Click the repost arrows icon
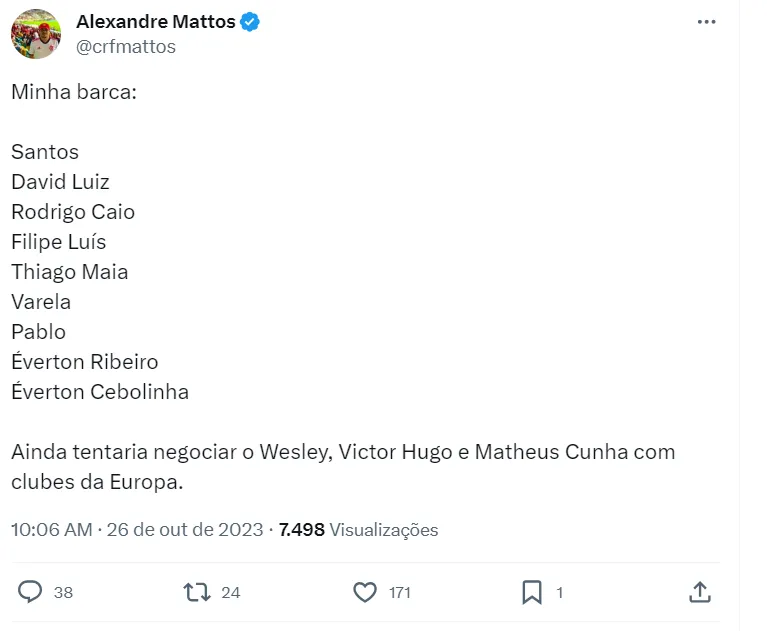Viewport: 767px width, 631px height. click(x=197, y=592)
